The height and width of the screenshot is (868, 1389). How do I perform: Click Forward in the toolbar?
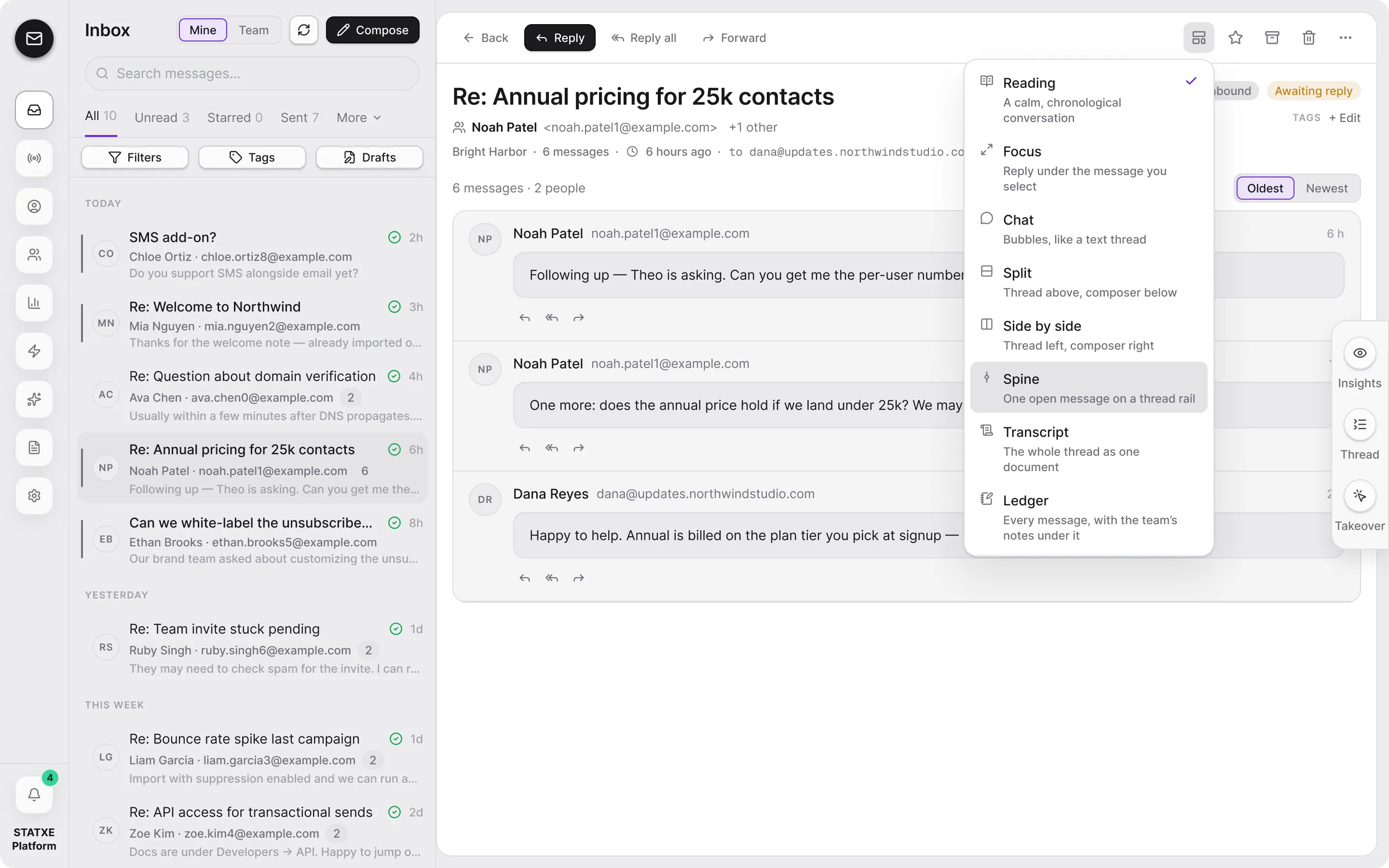pos(734,38)
